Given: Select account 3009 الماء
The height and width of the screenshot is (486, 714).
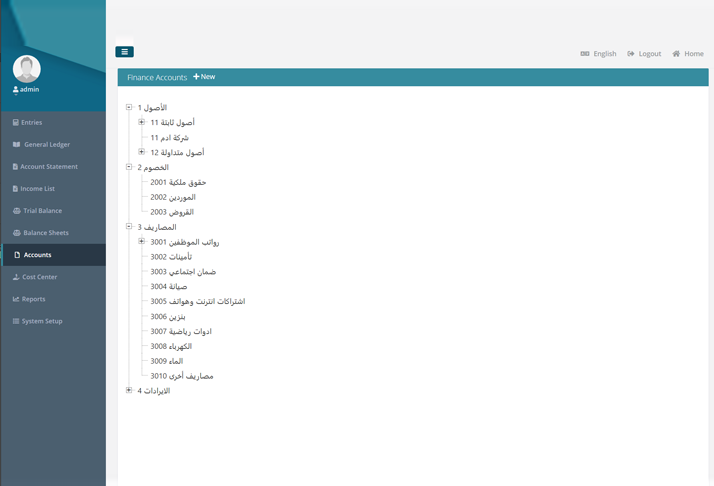Looking at the screenshot, I should 167,361.
